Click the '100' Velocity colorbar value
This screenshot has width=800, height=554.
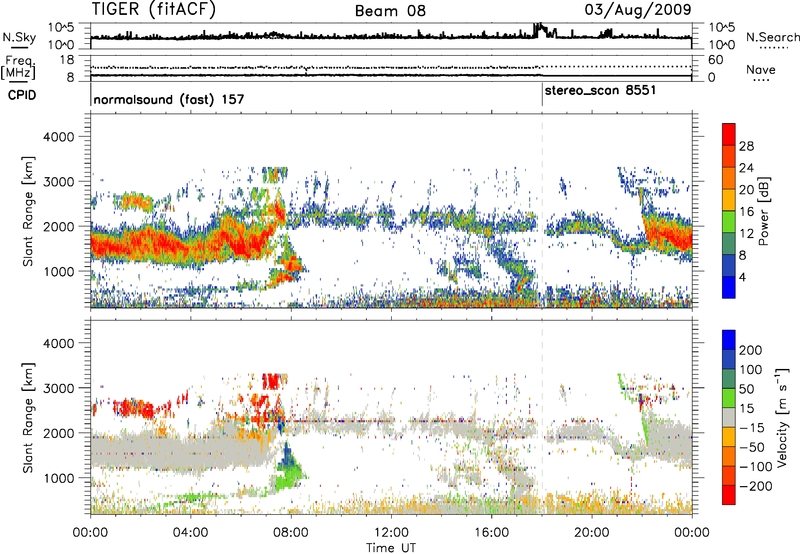(751, 369)
